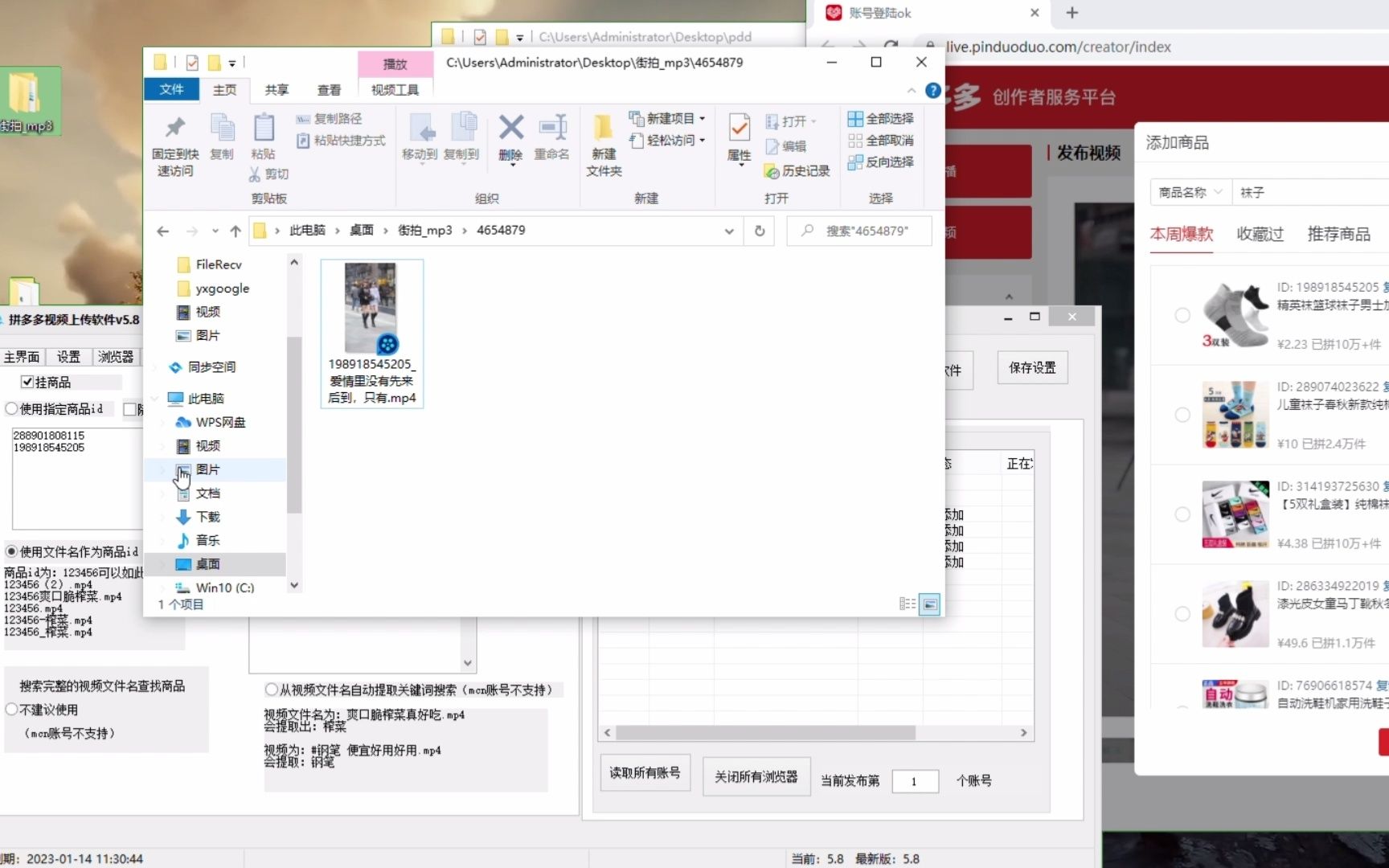Viewport: 1389px width, 868px height.
Task: Open 浏览器 tab in upload software
Action: (x=116, y=357)
